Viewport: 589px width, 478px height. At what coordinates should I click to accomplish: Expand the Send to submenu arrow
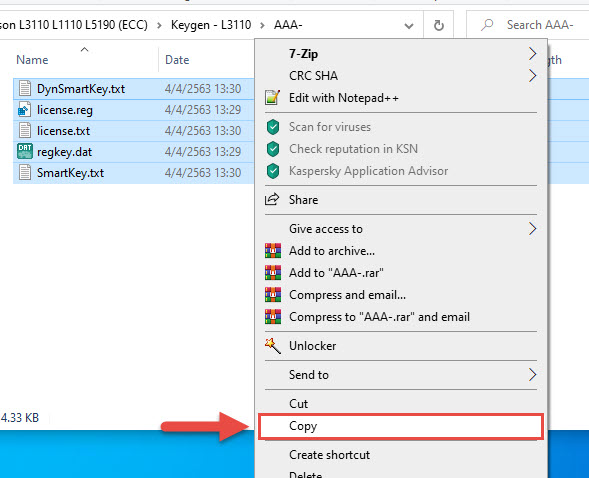(532, 374)
